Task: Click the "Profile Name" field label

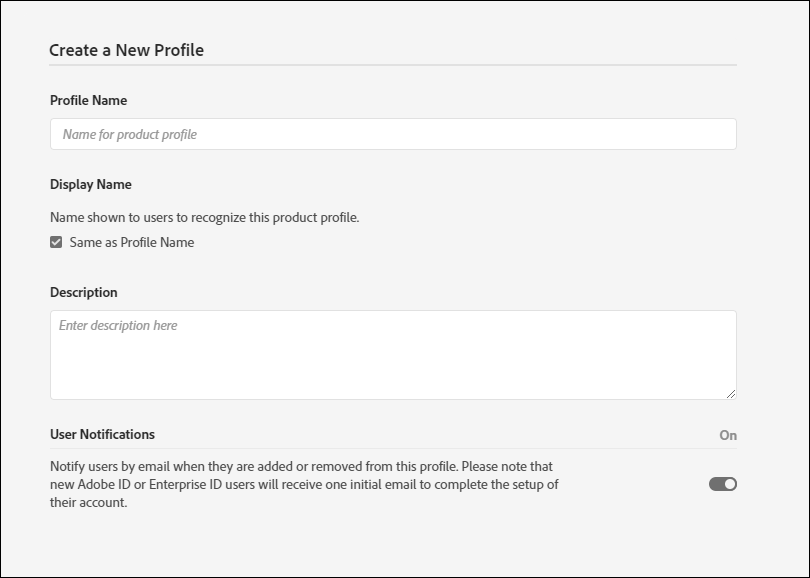Action: (x=88, y=100)
